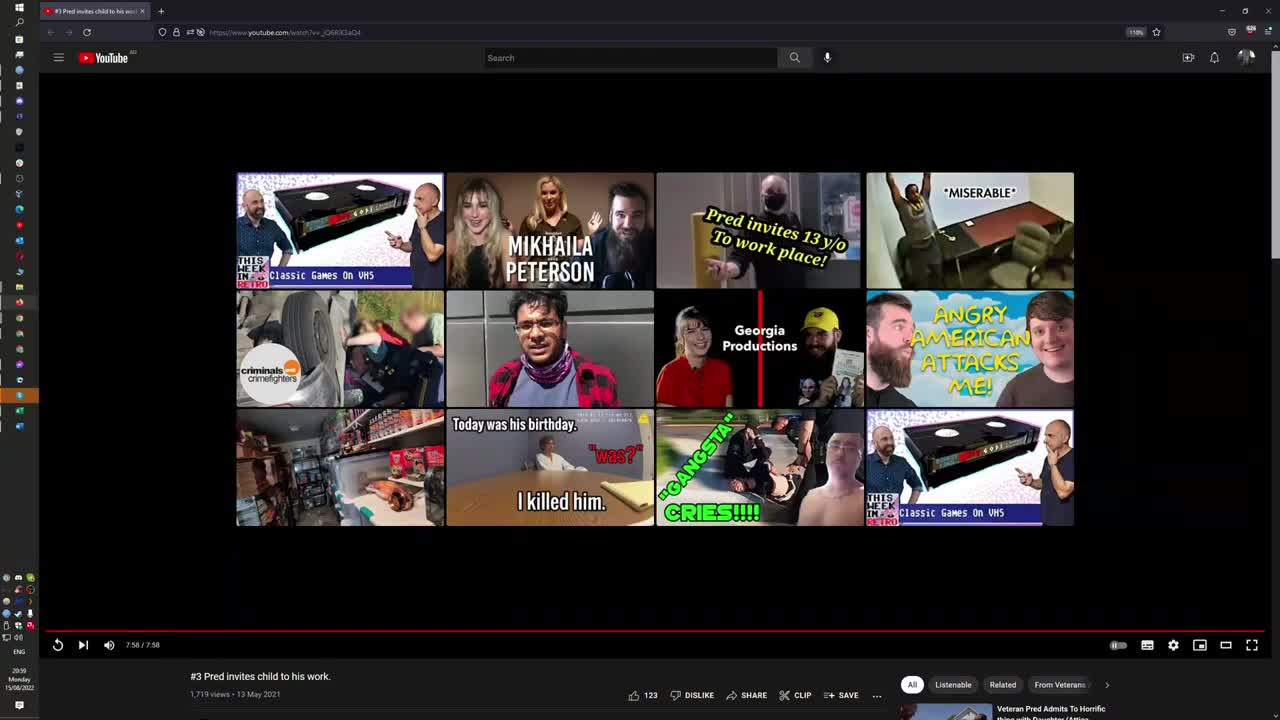Mute the video volume
This screenshot has width=1280, height=720.
(x=109, y=645)
